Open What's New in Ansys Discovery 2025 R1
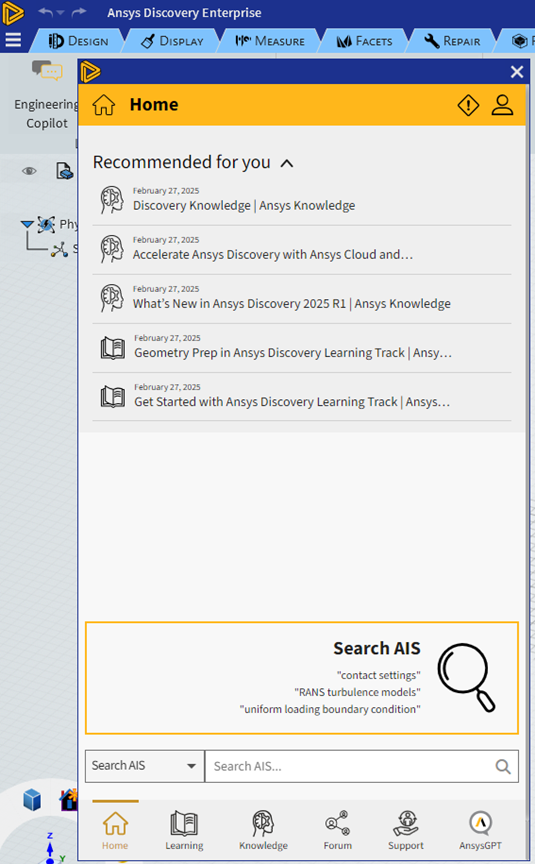Image resolution: width=535 pixels, height=864 pixels. (x=291, y=304)
